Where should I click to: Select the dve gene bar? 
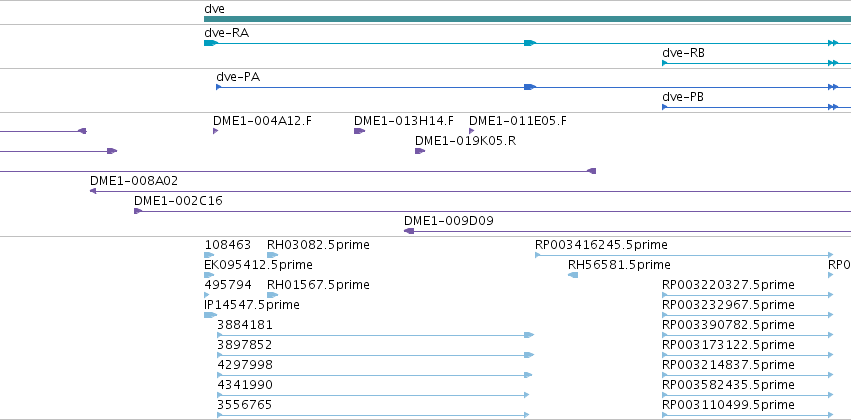(527, 19)
